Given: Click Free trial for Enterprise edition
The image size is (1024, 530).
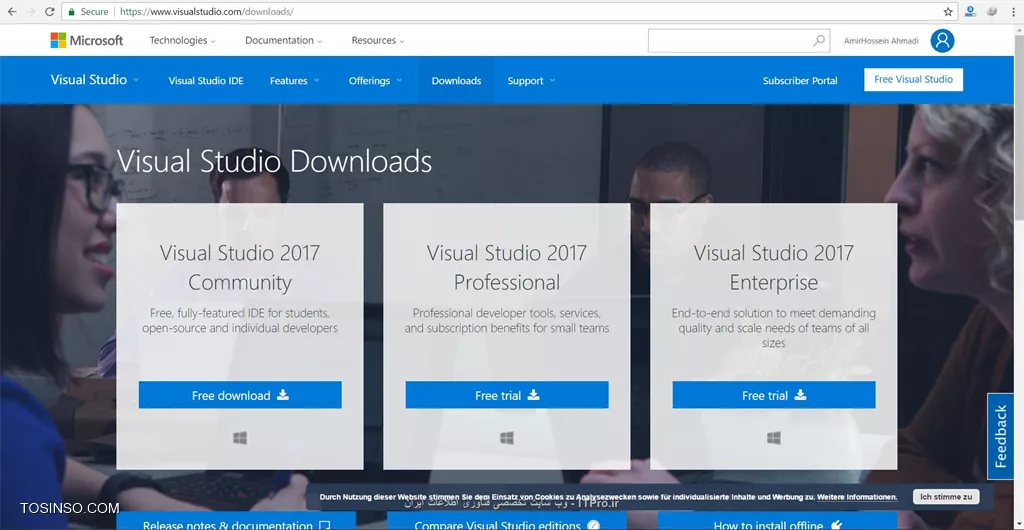Looking at the screenshot, I should 774,395.
